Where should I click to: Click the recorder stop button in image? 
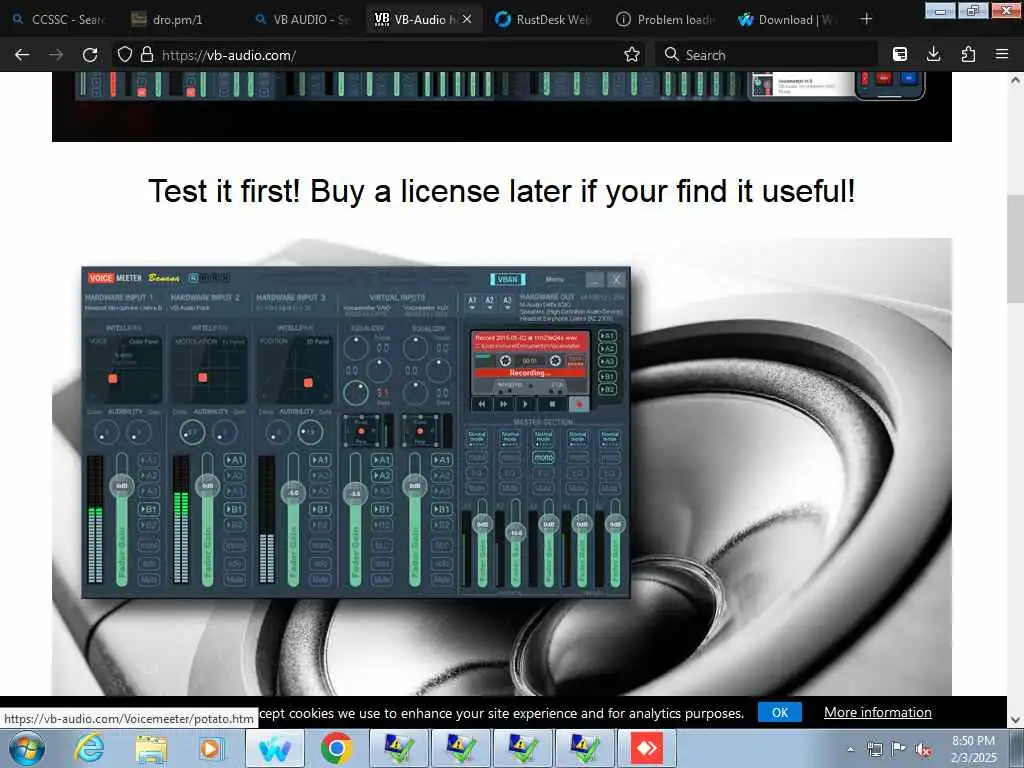[552, 404]
